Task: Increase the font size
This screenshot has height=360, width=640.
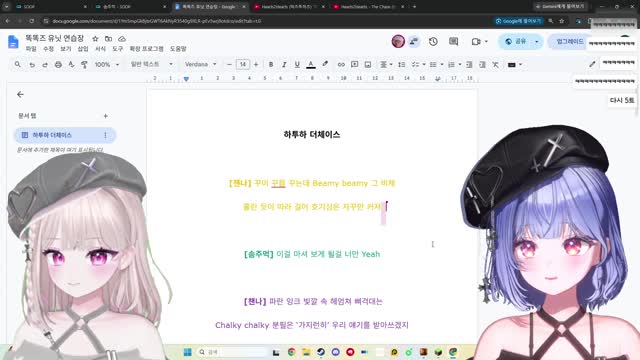Action: (256, 64)
